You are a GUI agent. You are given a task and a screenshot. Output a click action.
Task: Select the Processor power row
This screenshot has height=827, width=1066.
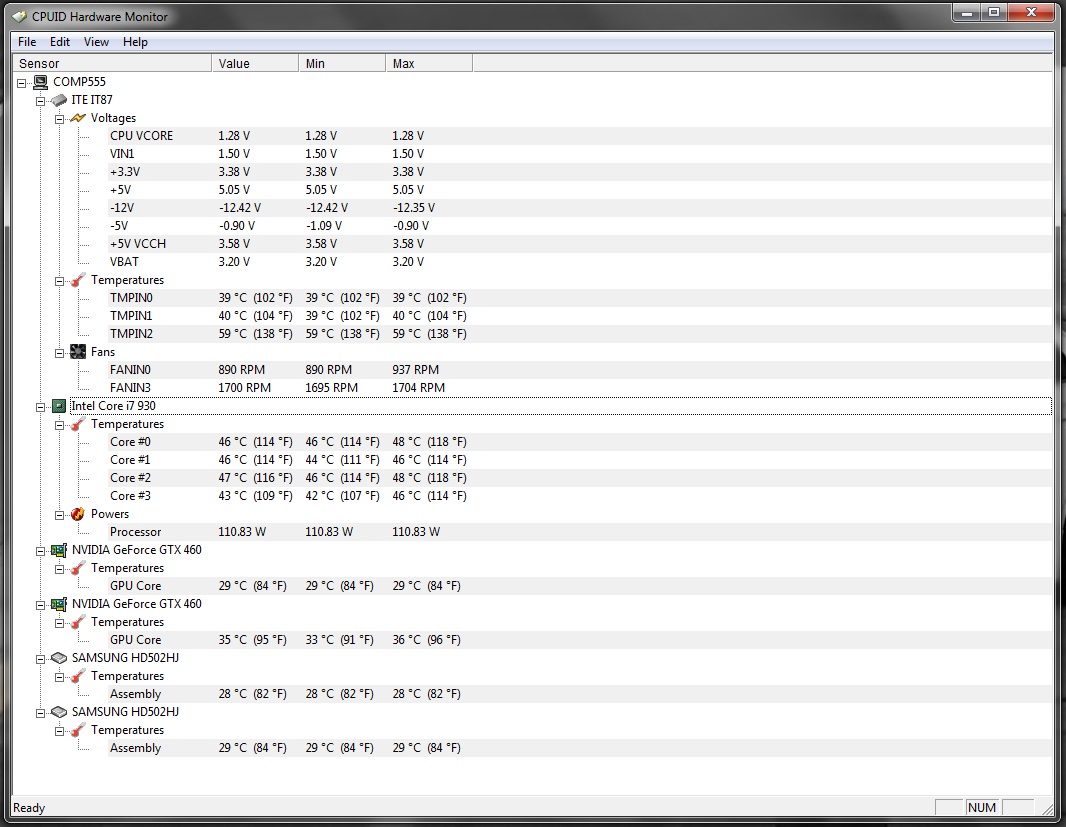pos(580,532)
